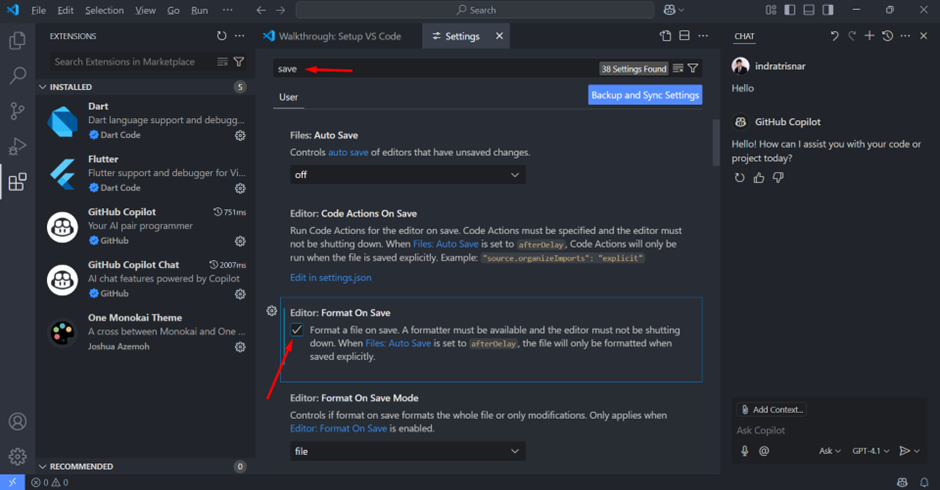Viewport: 940px width, 490px height.
Task: Open gear menu for Format On Save
Action: [x=272, y=311]
